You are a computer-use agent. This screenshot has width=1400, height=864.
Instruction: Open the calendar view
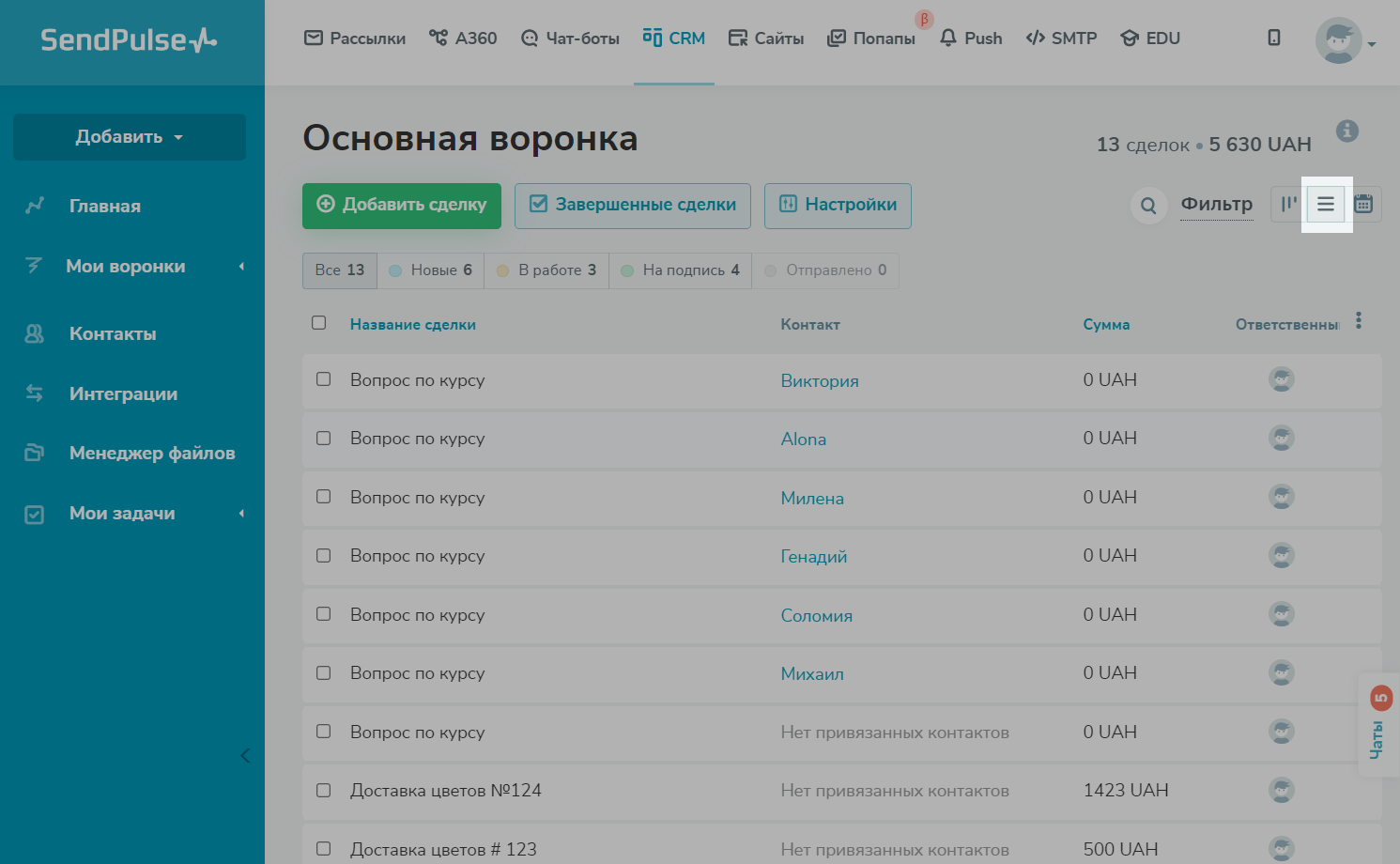coord(1363,204)
